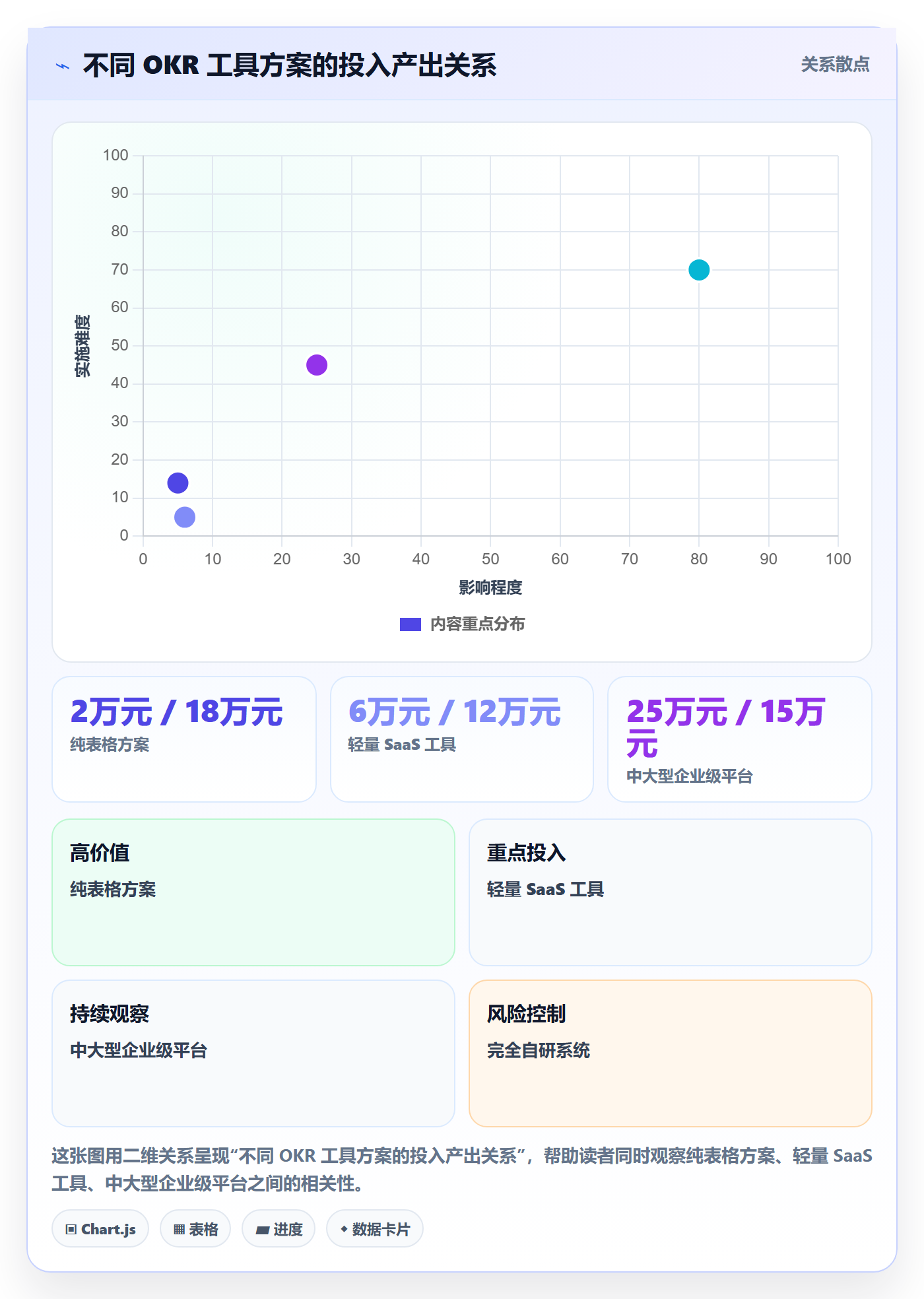The image size is (924, 1299).
Task: Click the description paragraph starting with 这张图用二维关系
Action: coord(462,1170)
